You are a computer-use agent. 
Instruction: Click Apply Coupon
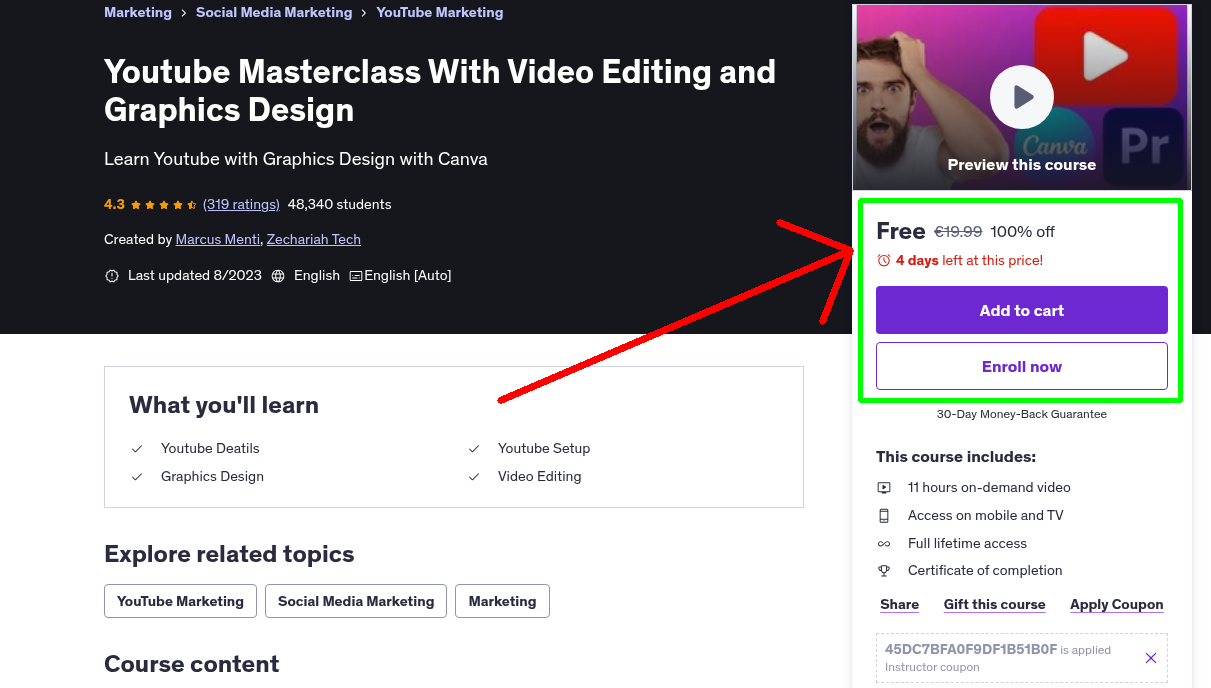[x=1116, y=605]
